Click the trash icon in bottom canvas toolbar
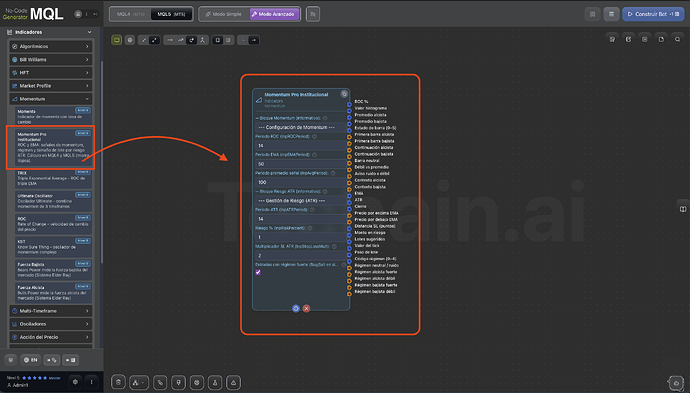Image resolution: width=690 pixels, height=393 pixels. pos(118,382)
